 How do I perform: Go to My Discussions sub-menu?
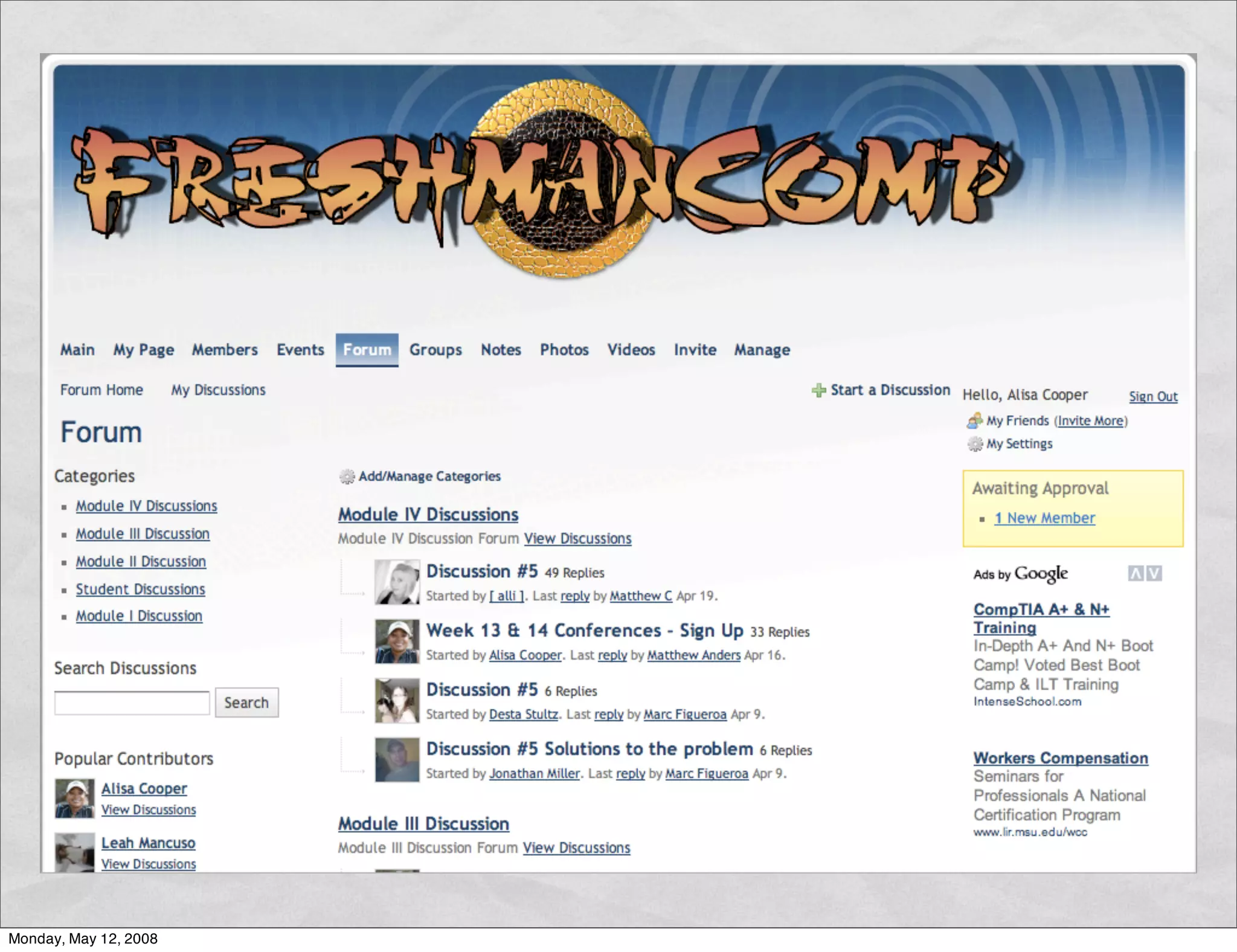pos(218,390)
